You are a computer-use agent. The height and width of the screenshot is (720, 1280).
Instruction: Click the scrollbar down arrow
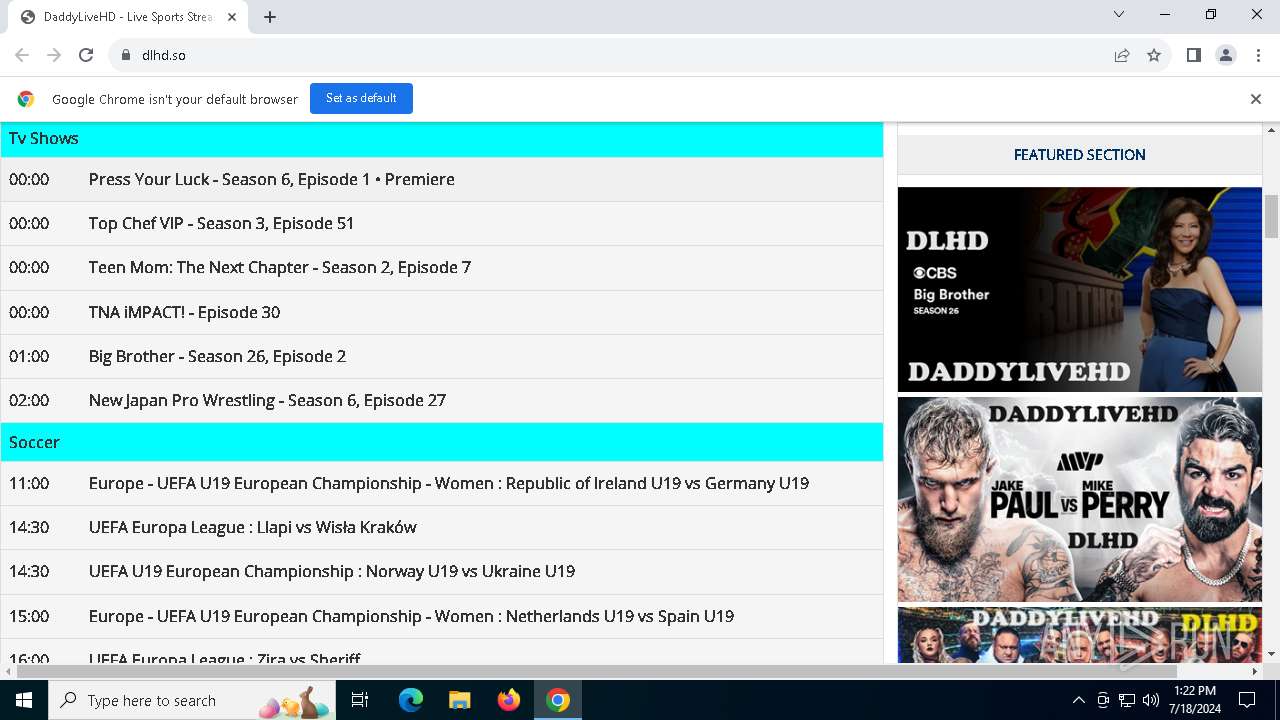tap(1272, 654)
